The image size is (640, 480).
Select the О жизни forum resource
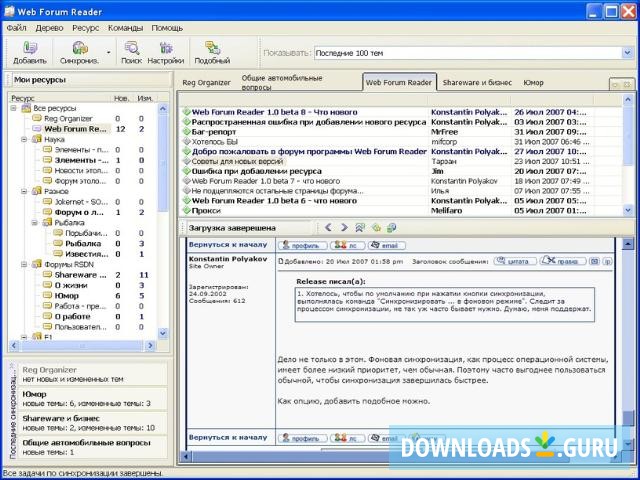coord(71,285)
